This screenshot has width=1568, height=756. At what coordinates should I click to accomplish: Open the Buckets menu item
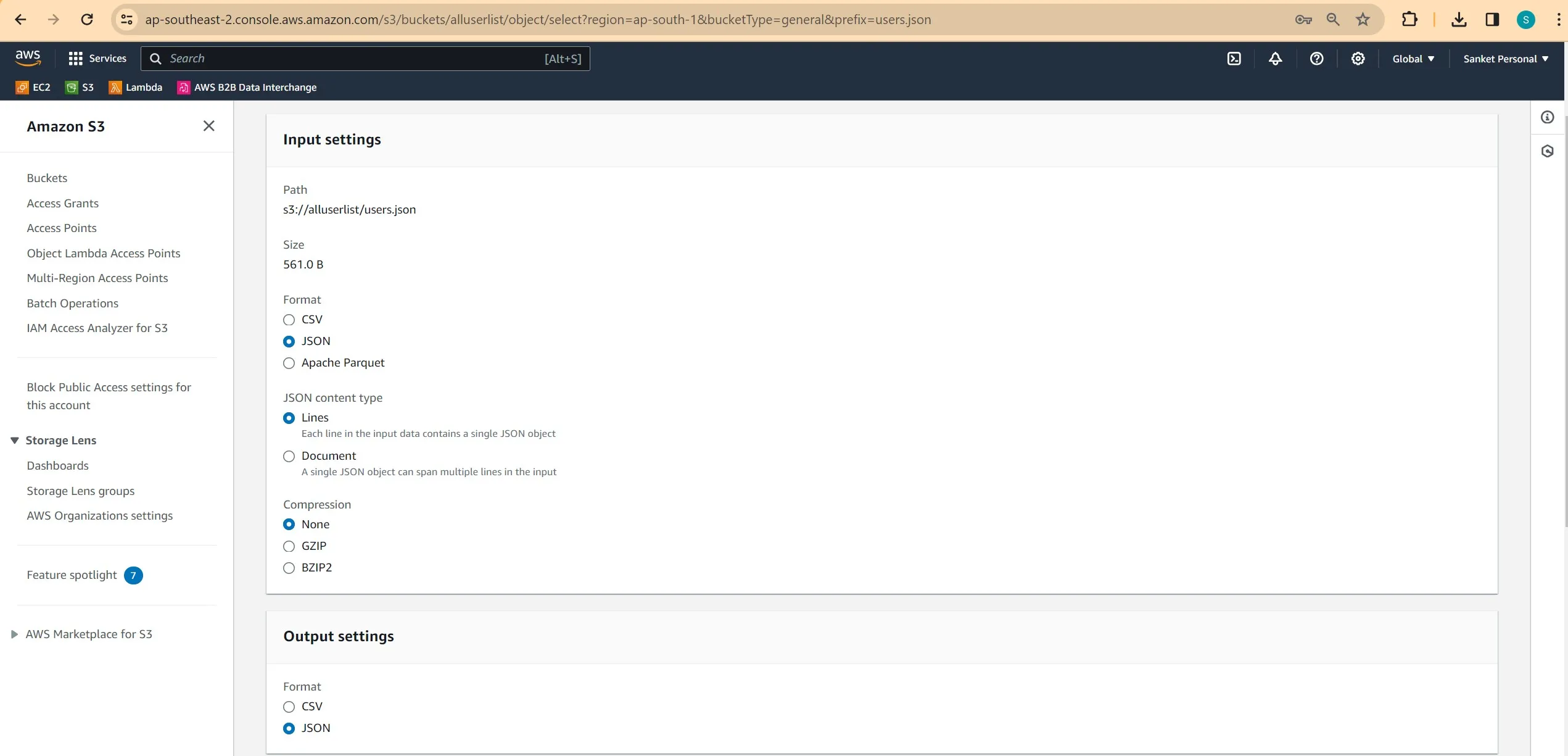coord(47,177)
